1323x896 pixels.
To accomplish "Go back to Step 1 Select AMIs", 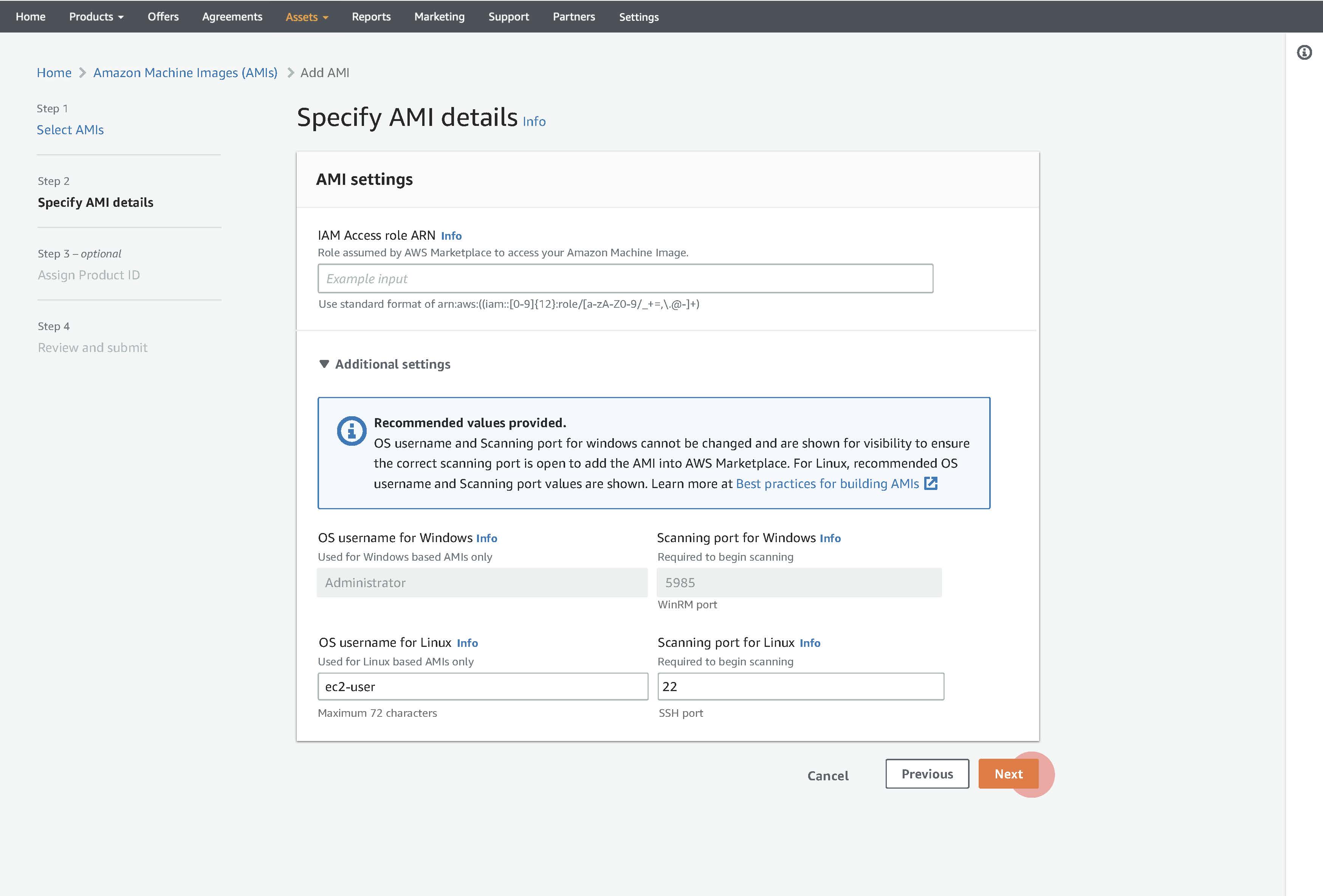I will tap(70, 130).
